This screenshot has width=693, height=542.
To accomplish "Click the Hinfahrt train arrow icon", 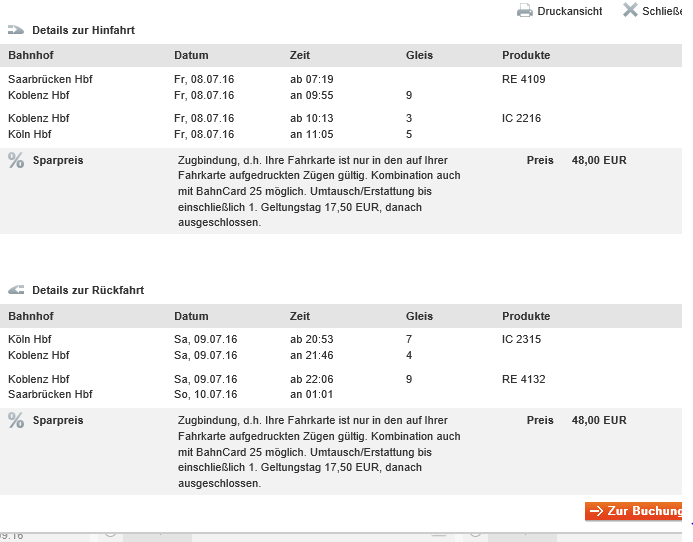I will 16,30.
